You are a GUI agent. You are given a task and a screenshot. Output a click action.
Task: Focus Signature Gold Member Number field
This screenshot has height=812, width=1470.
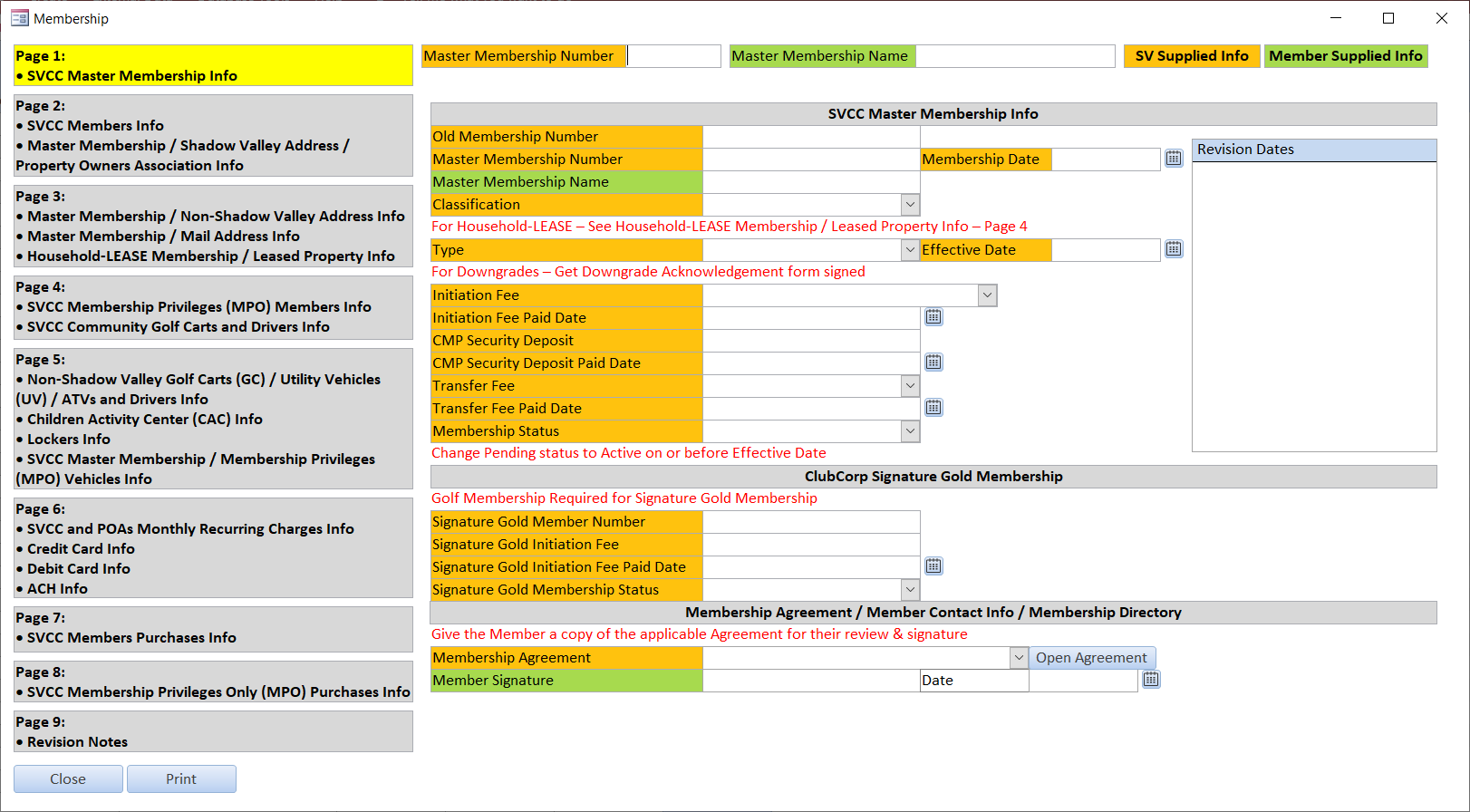coord(811,522)
